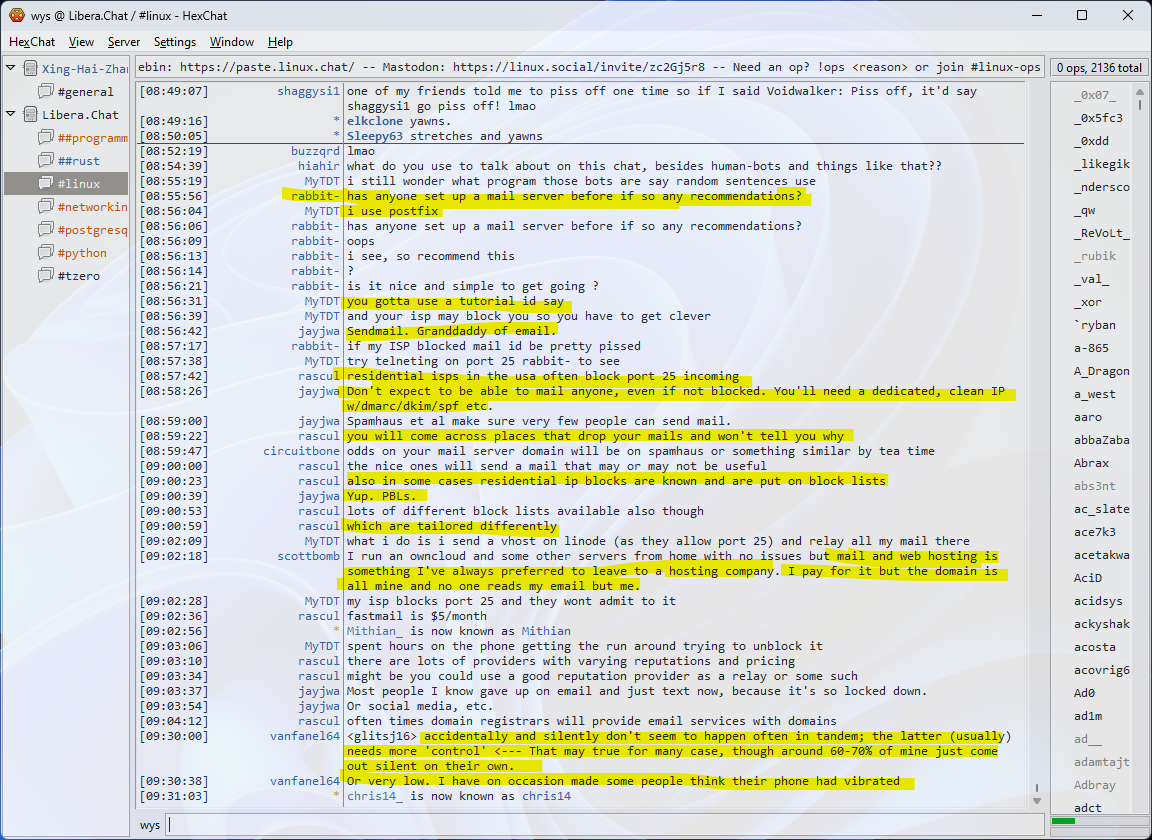The width and height of the screenshot is (1152, 840).
Task: Collapse the Libera.Chat server tree
Action: (x=11, y=115)
